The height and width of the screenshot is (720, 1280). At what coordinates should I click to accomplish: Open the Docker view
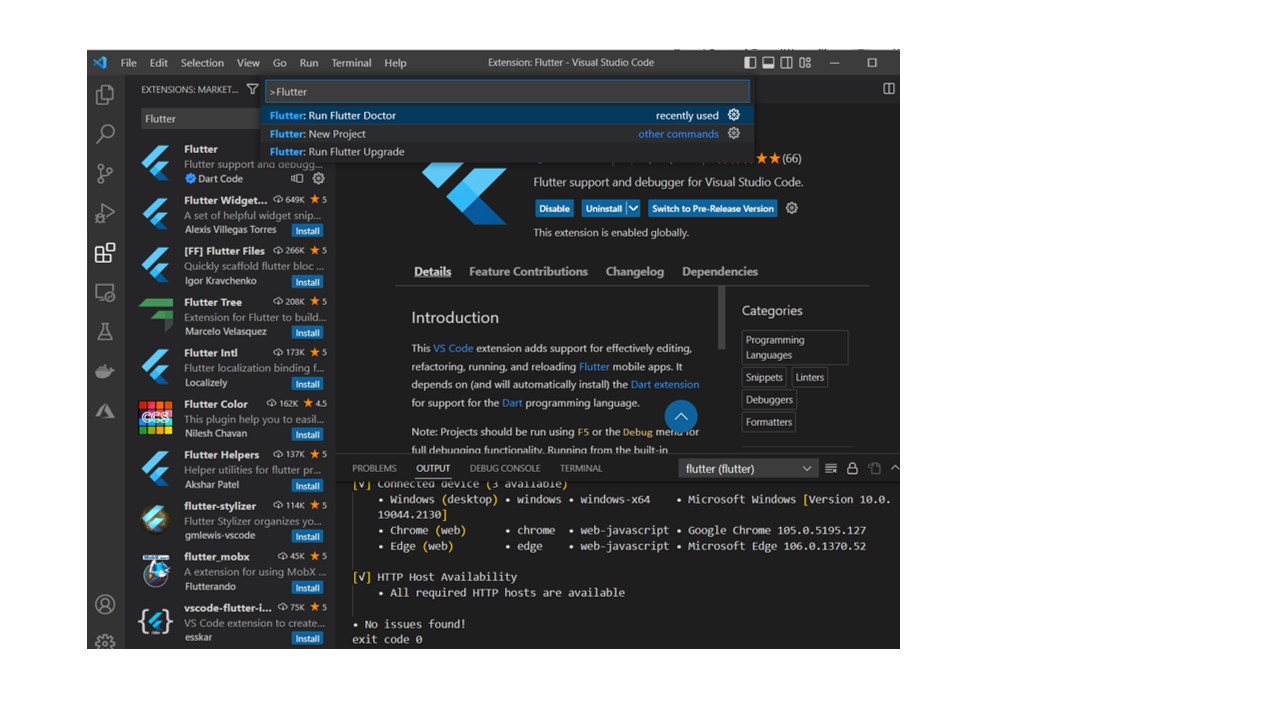click(105, 371)
